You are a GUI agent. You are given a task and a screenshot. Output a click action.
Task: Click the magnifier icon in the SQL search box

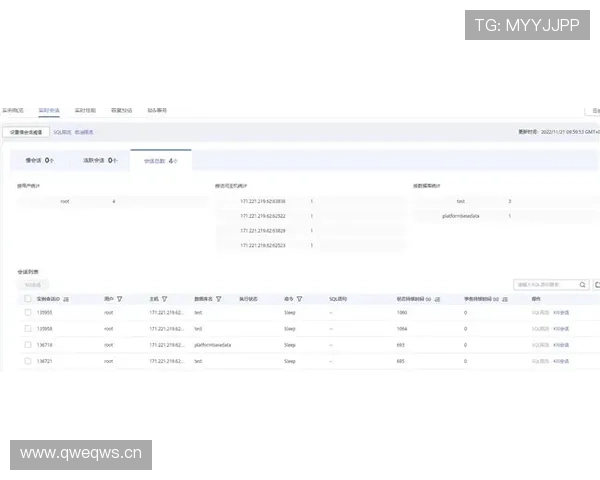pos(582,285)
